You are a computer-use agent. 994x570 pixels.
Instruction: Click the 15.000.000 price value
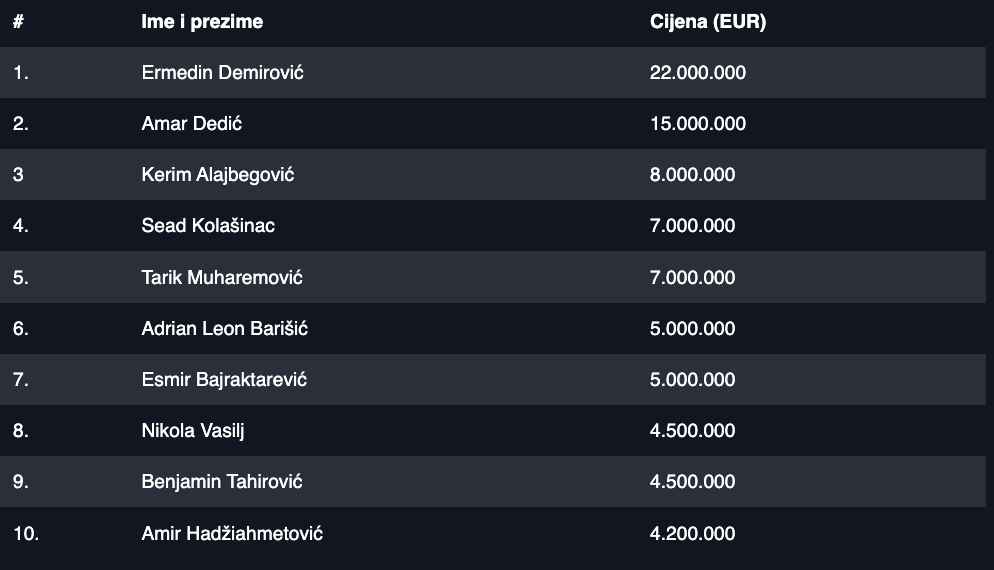click(697, 124)
